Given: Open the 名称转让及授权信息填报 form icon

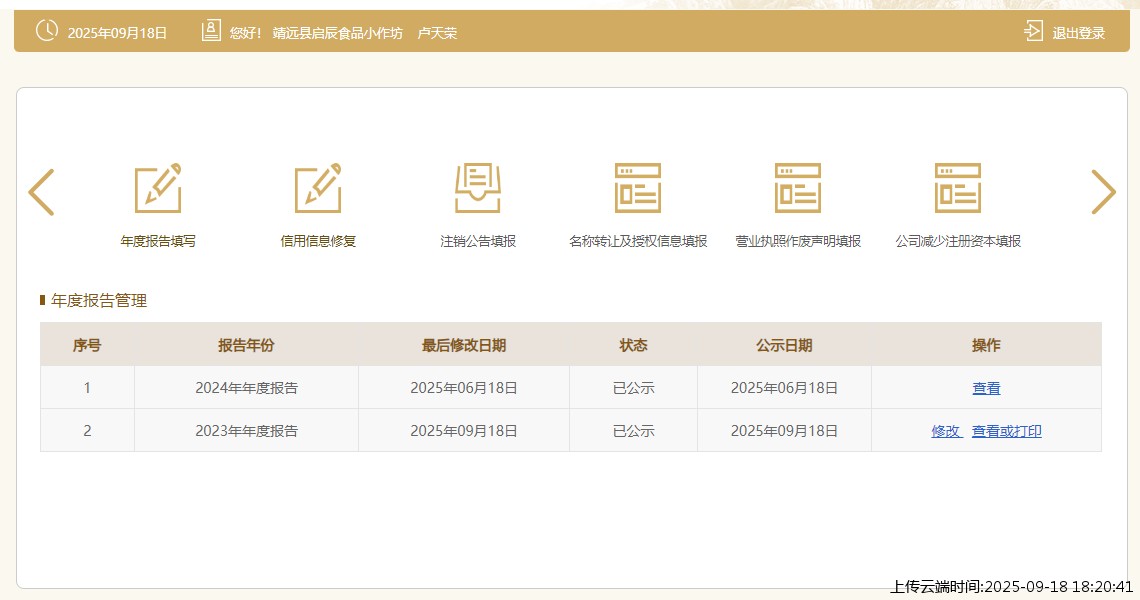Looking at the screenshot, I should point(638,188).
